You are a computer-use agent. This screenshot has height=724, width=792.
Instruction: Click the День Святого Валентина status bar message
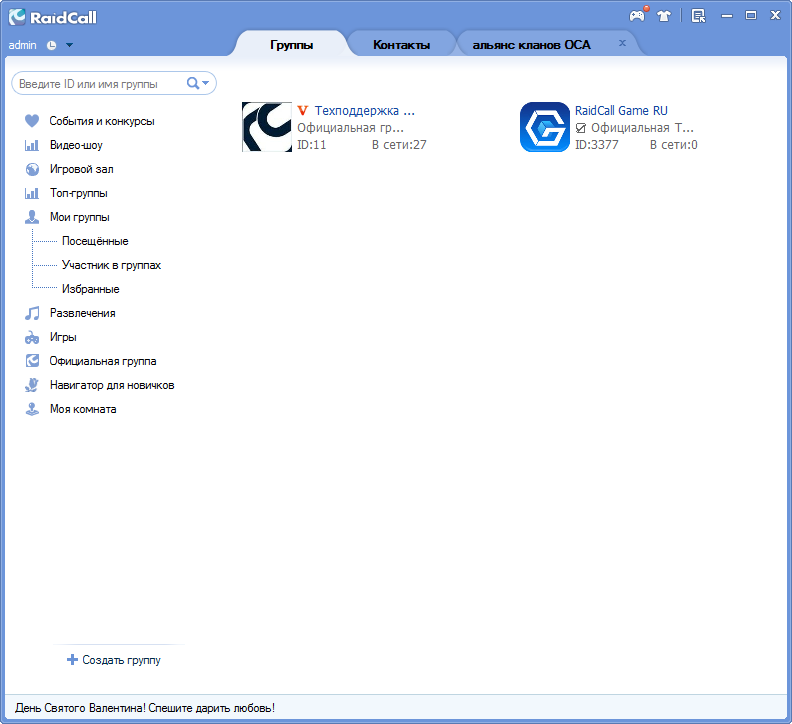coord(145,708)
